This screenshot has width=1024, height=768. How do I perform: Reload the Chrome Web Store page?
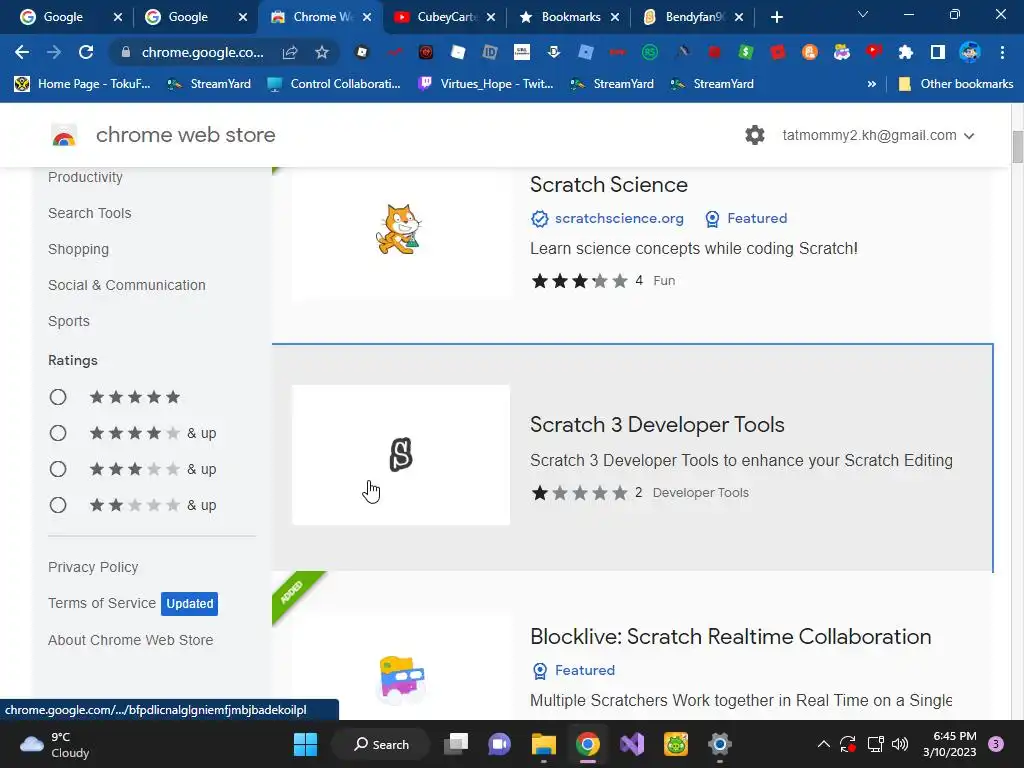click(x=86, y=52)
